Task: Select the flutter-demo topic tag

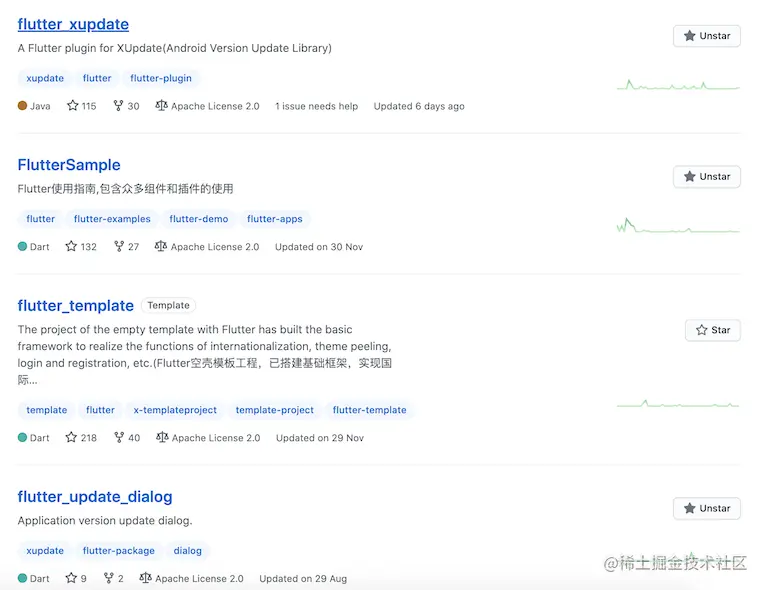Action: point(199,219)
